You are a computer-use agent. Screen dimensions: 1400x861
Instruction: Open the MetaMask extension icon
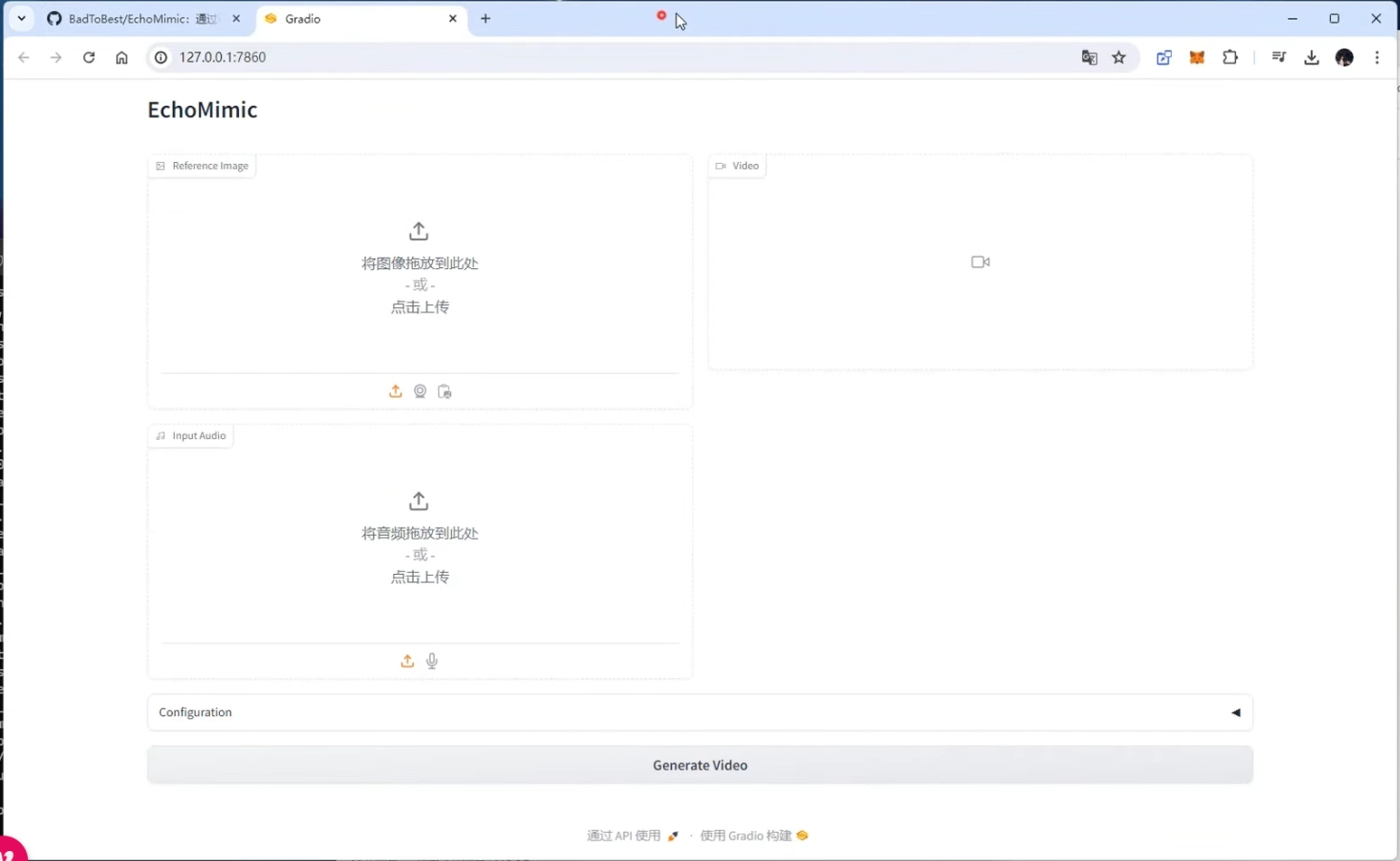pyautogui.click(x=1196, y=57)
